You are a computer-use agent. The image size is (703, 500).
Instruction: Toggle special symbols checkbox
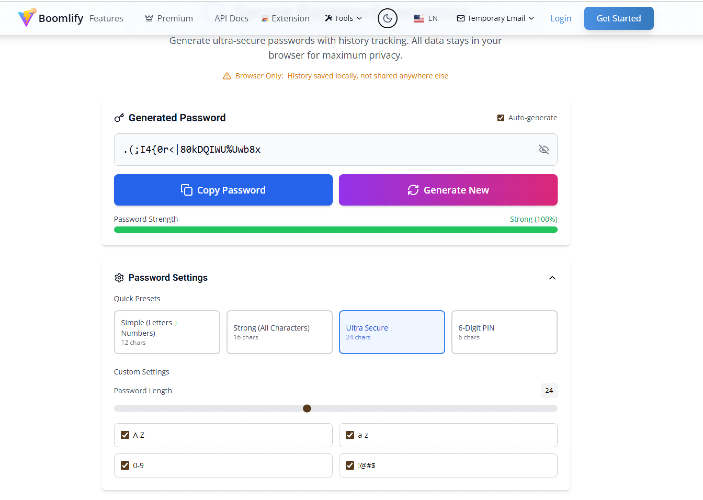(x=350, y=465)
